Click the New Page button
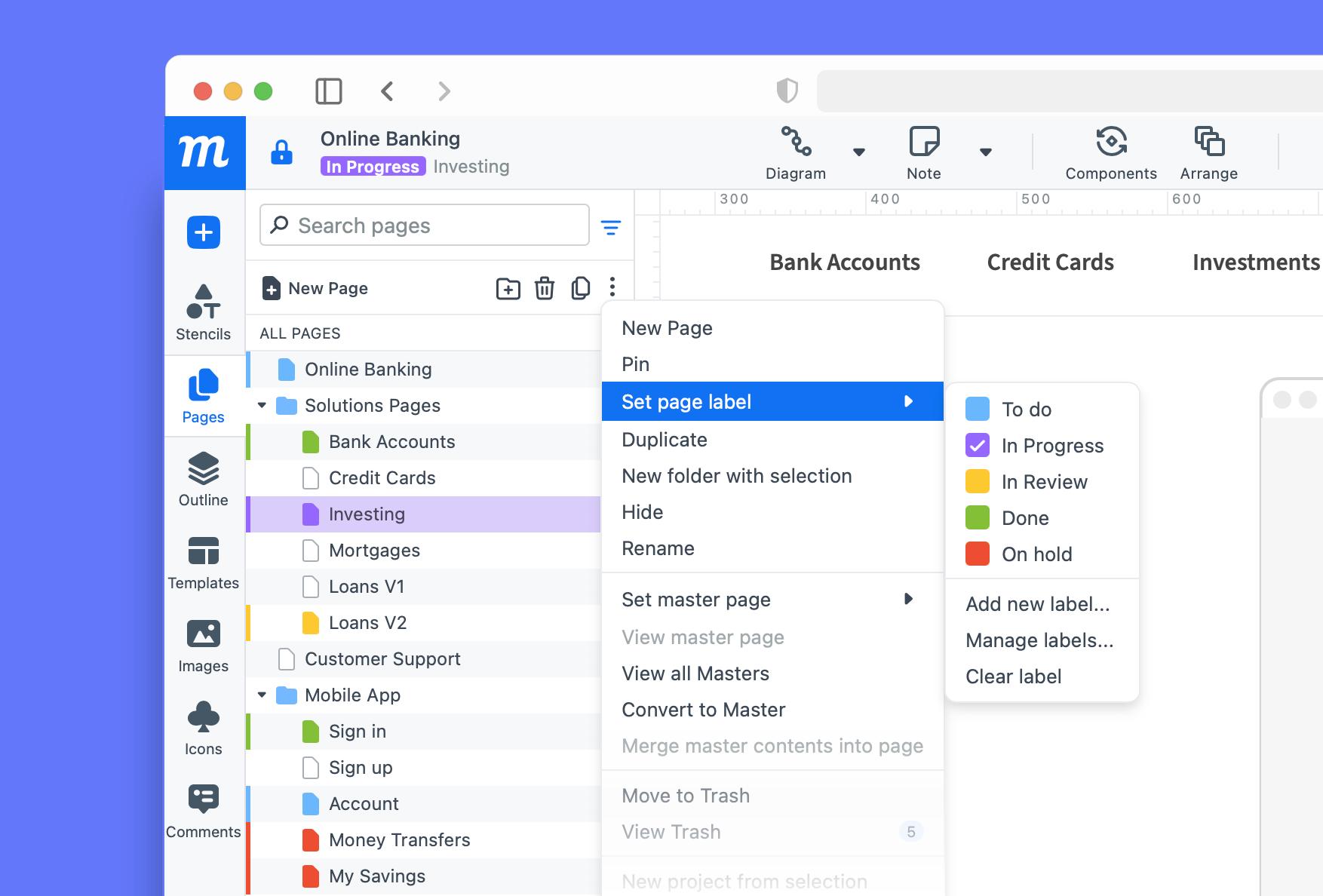Viewport: 1323px width, 896px height. pos(315,288)
